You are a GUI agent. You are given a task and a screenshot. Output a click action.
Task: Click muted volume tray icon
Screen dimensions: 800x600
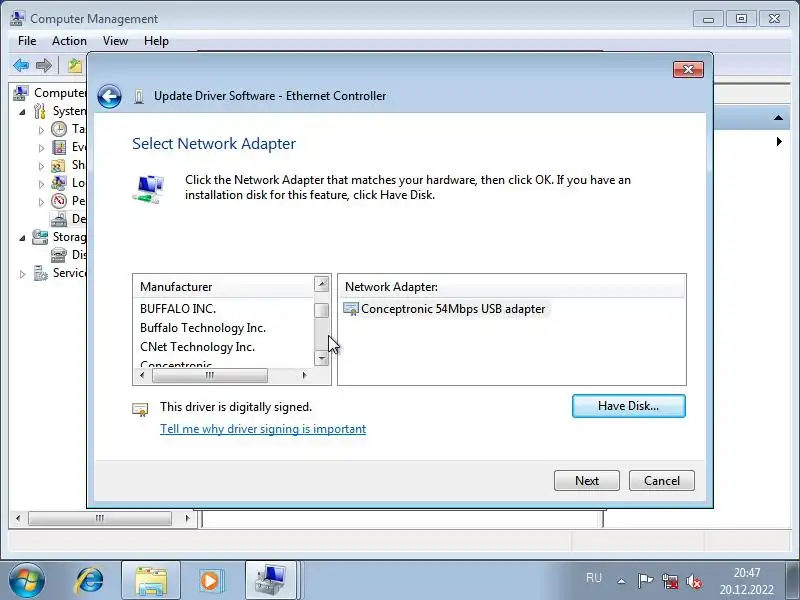pos(694,581)
